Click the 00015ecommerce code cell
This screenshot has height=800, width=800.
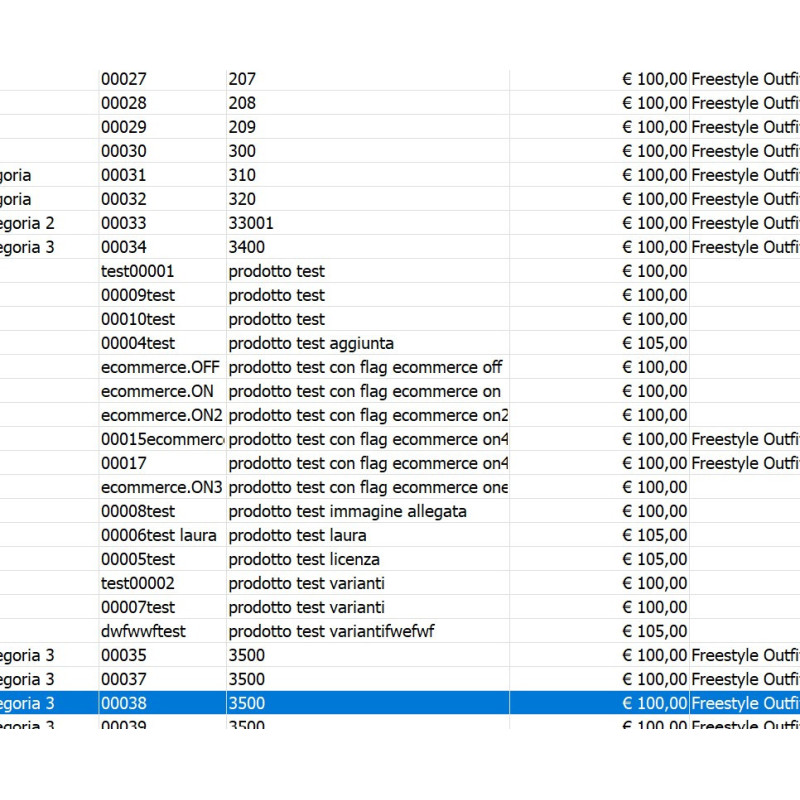point(162,439)
